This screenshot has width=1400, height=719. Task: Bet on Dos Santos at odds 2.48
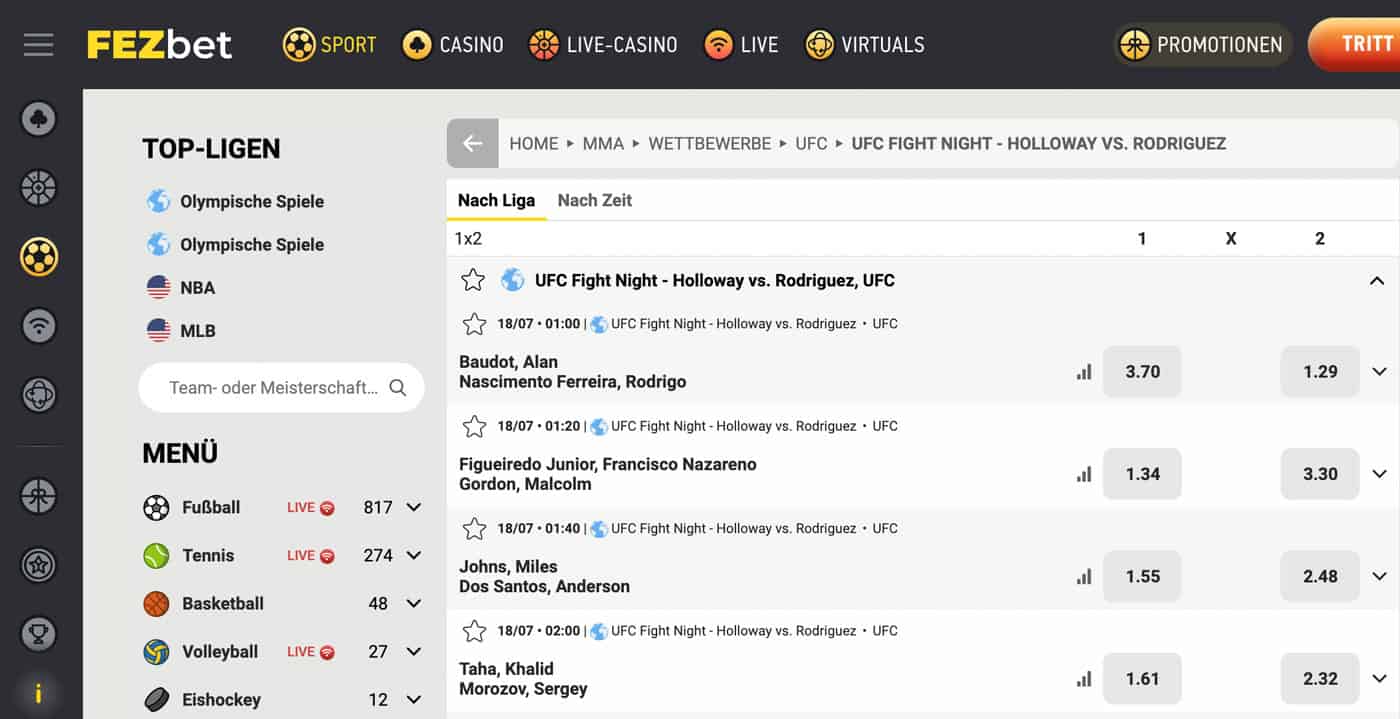1320,576
